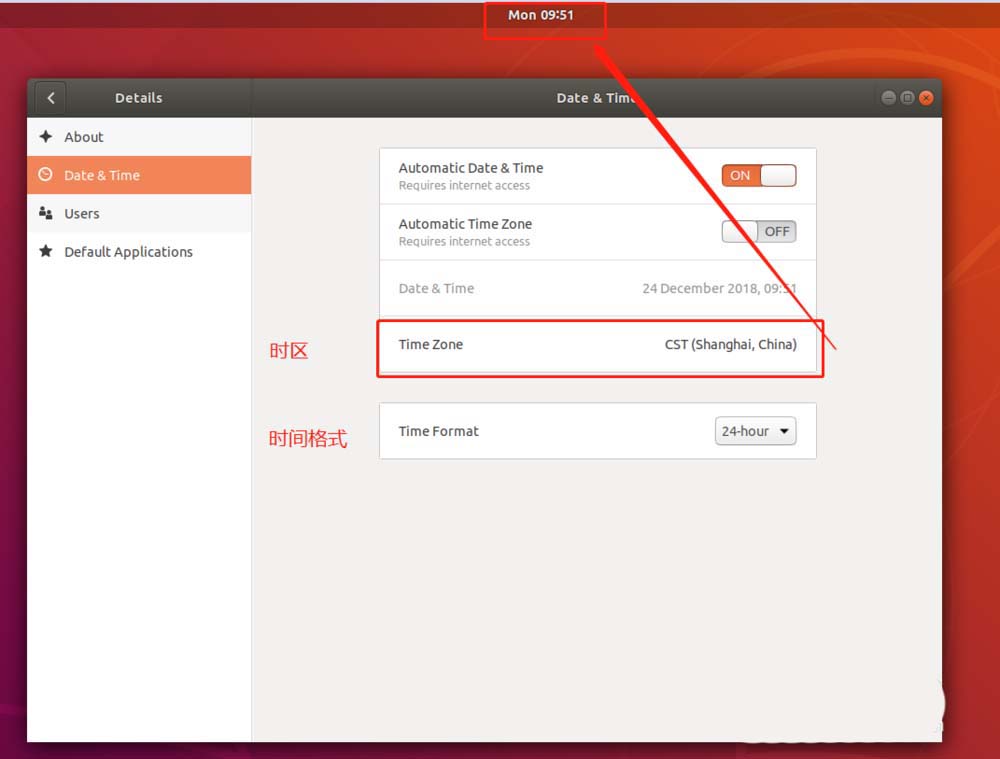
Task: Click the star icon for Default Applications
Action: click(x=47, y=252)
